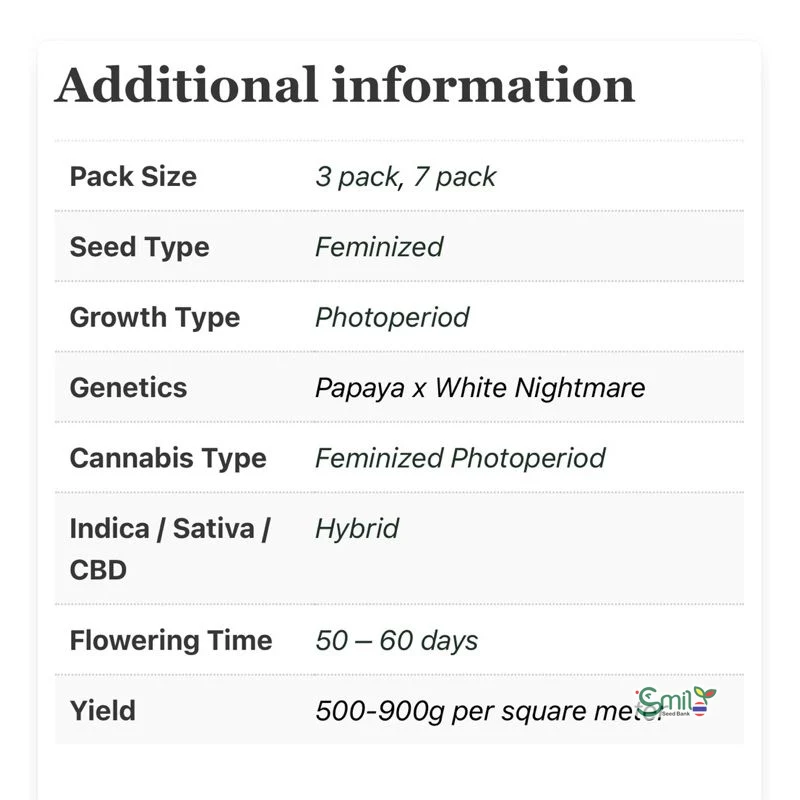Click the 50 – 60 days value
The width and height of the screenshot is (800, 800).
coord(397,640)
